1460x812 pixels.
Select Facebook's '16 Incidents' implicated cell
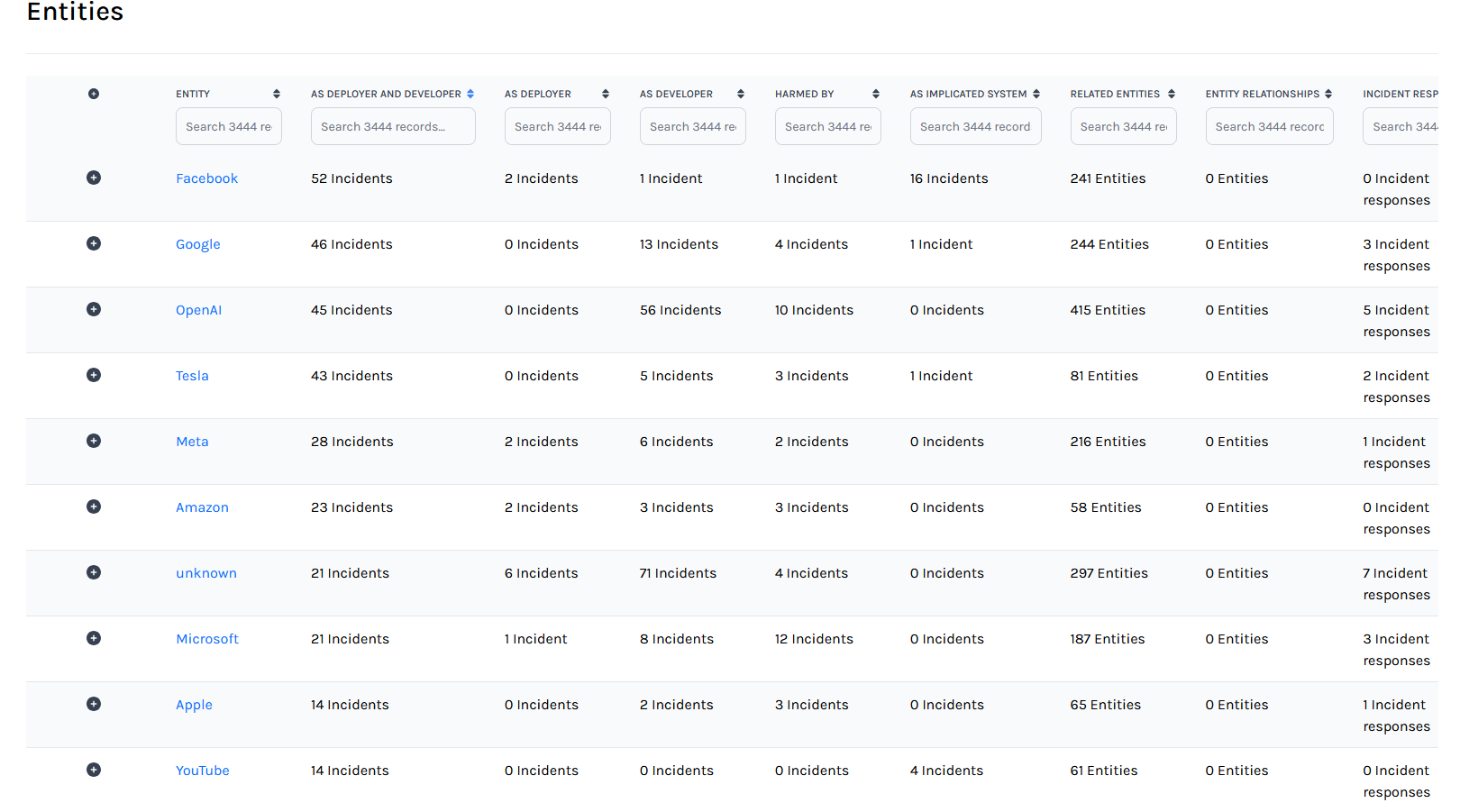950,178
